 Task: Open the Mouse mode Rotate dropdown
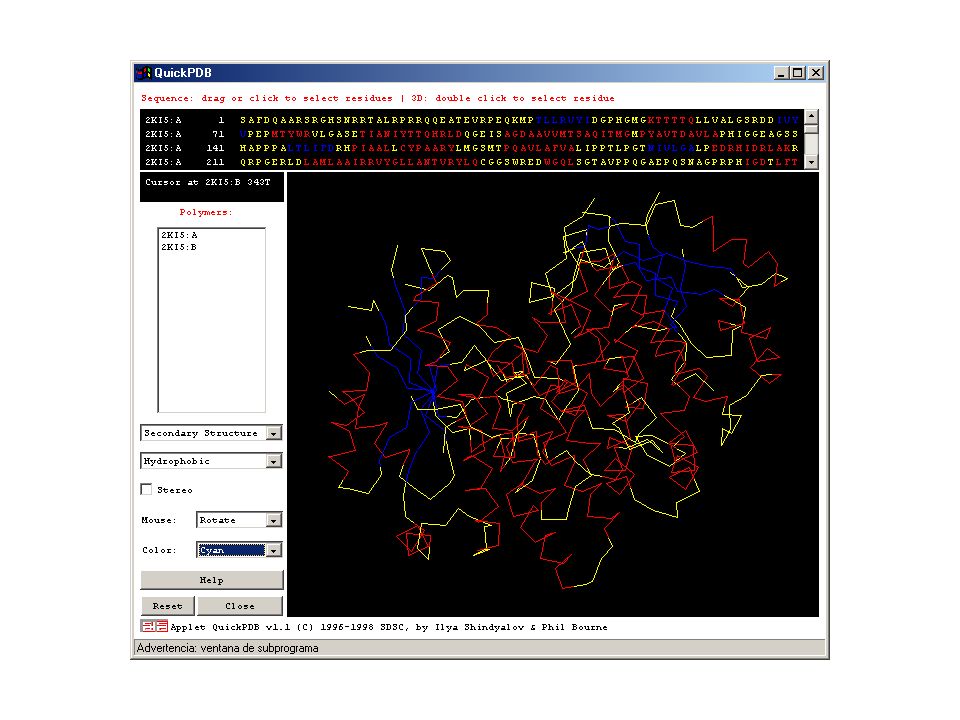239,520
